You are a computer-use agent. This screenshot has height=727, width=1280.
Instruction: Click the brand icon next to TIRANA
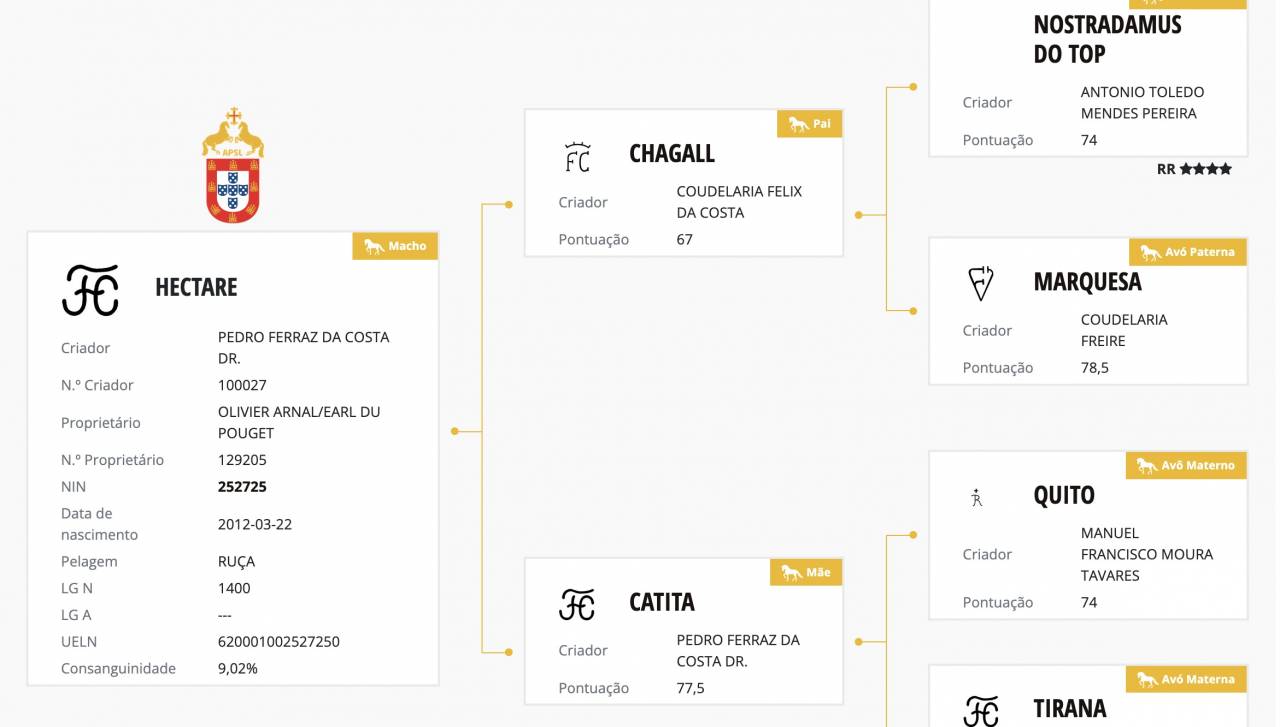point(981,710)
